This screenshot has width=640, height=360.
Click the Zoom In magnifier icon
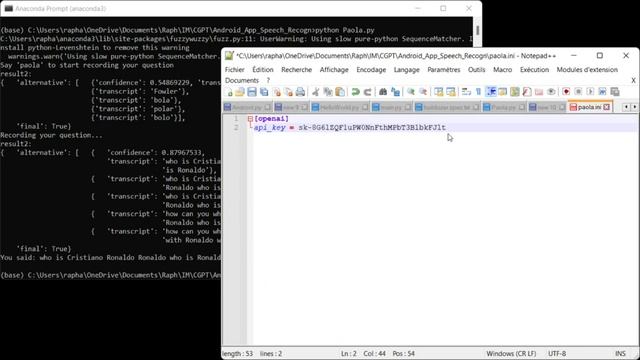411,92
